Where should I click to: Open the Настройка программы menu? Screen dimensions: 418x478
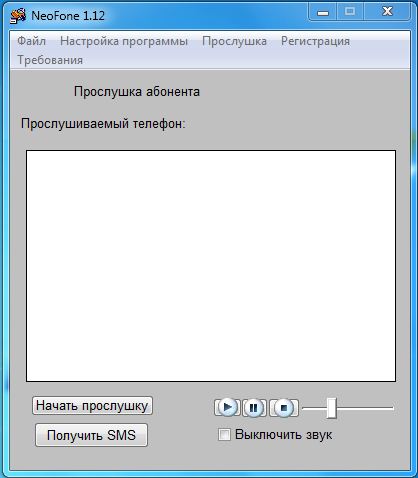coord(124,41)
